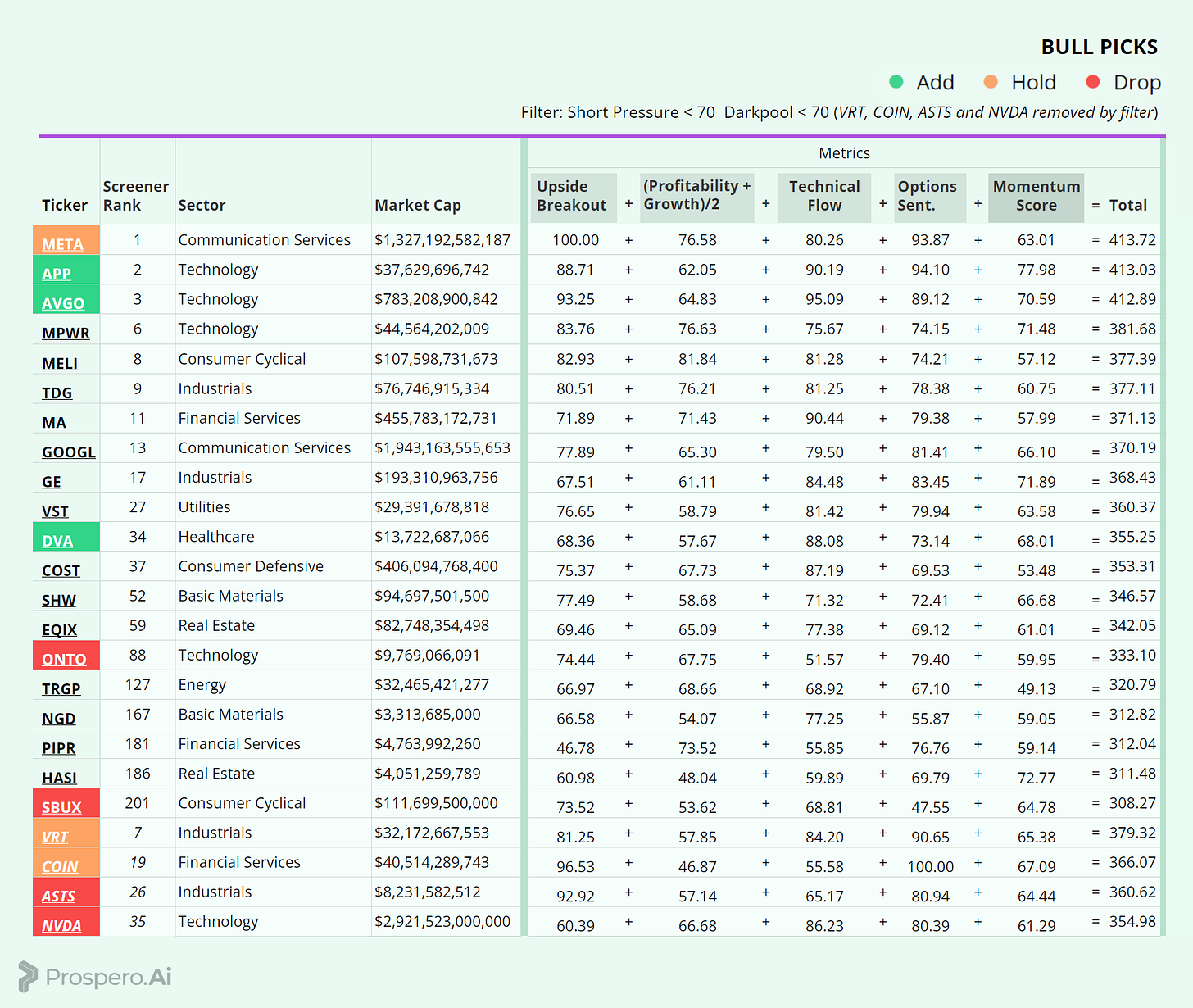Image resolution: width=1193 pixels, height=1008 pixels.
Task: Open the ASTS ticker link
Action: coord(58,896)
